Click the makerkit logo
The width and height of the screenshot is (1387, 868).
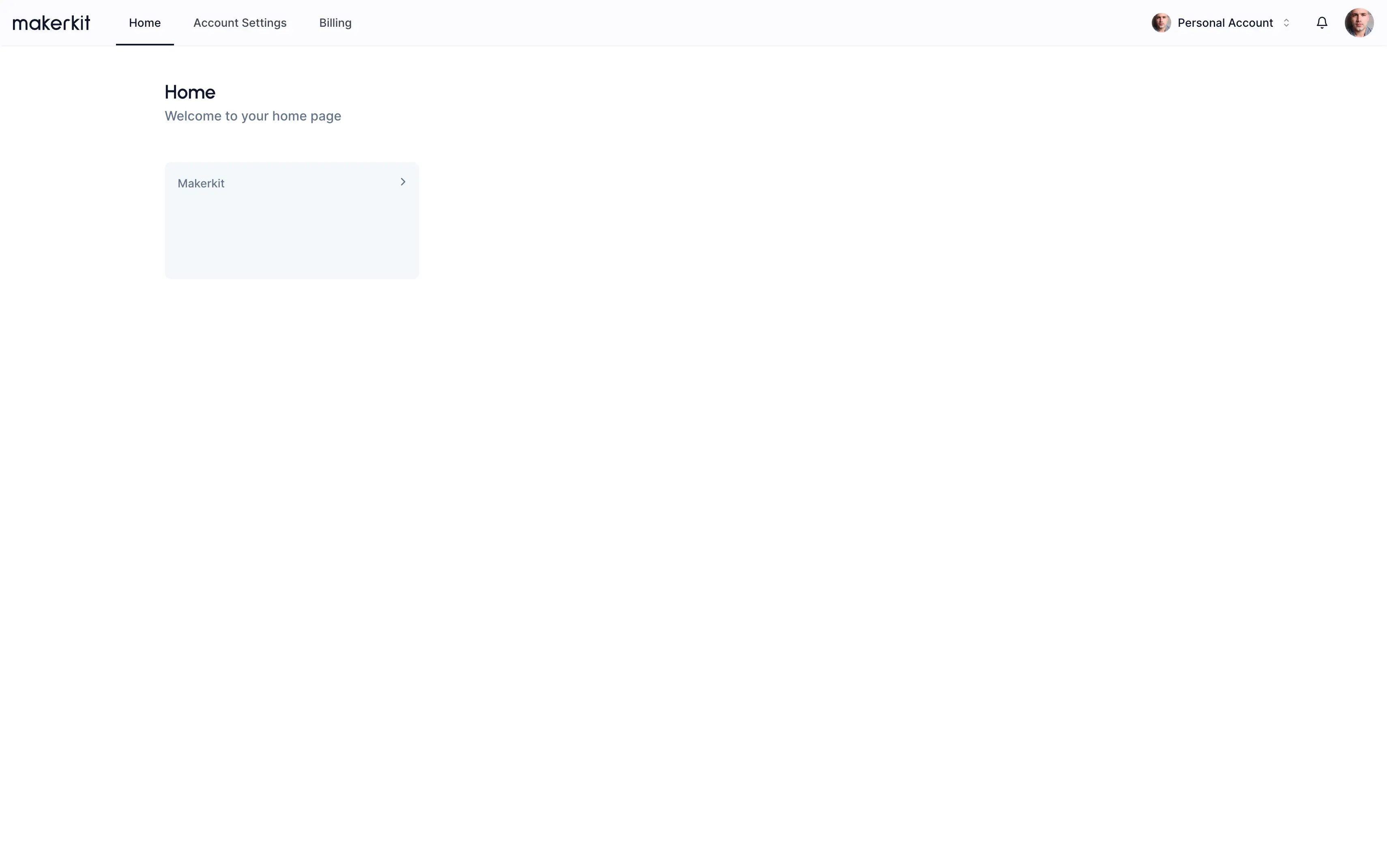[x=51, y=23]
